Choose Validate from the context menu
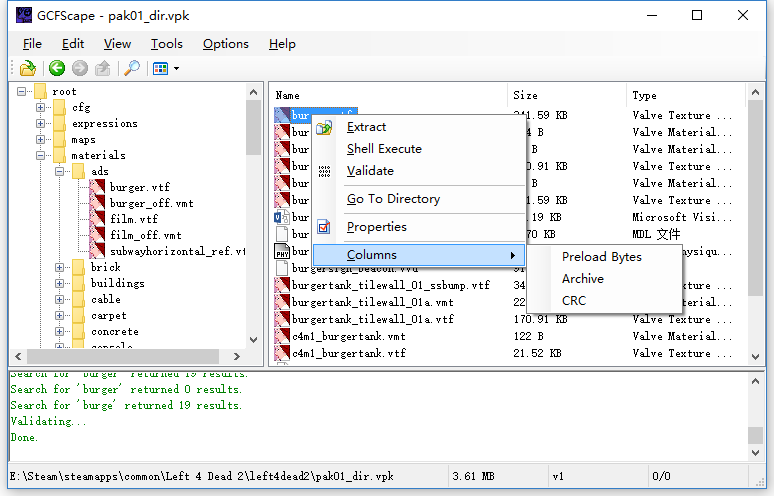 419,171
